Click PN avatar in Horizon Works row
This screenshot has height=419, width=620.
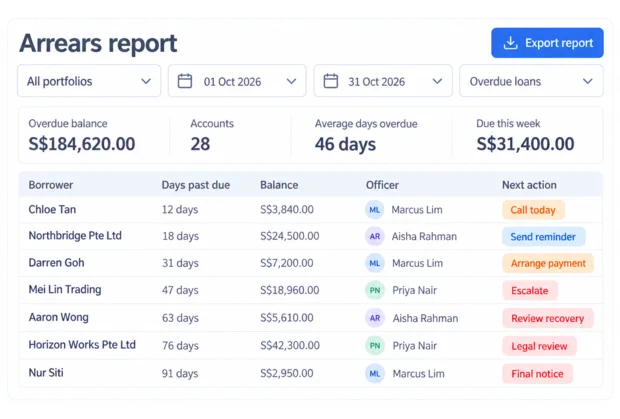click(x=374, y=346)
